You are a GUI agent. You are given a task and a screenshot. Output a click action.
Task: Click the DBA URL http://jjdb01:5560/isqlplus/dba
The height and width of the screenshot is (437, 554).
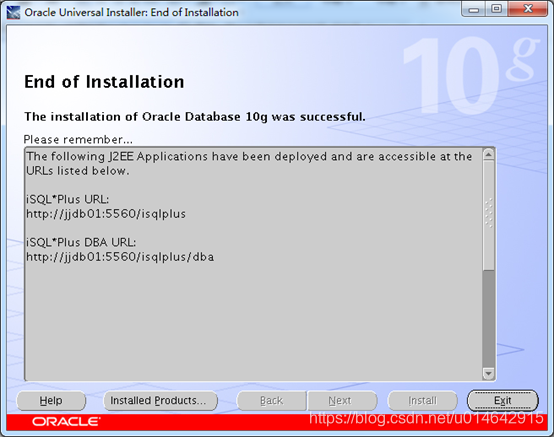pos(120,257)
